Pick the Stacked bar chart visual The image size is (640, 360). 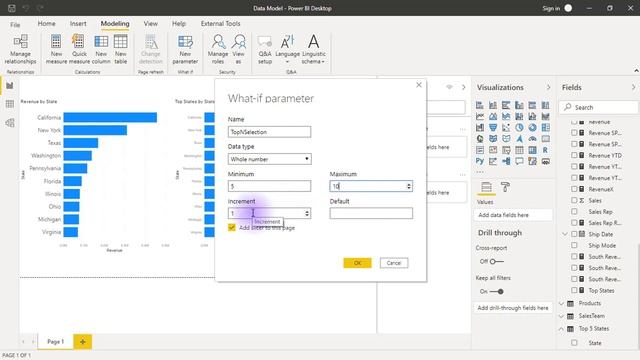point(480,105)
